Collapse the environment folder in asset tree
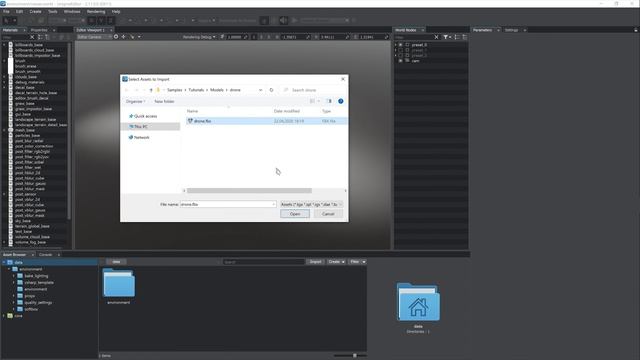Image resolution: width=640 pixels, height=360 pixels. tap(9, 269)
